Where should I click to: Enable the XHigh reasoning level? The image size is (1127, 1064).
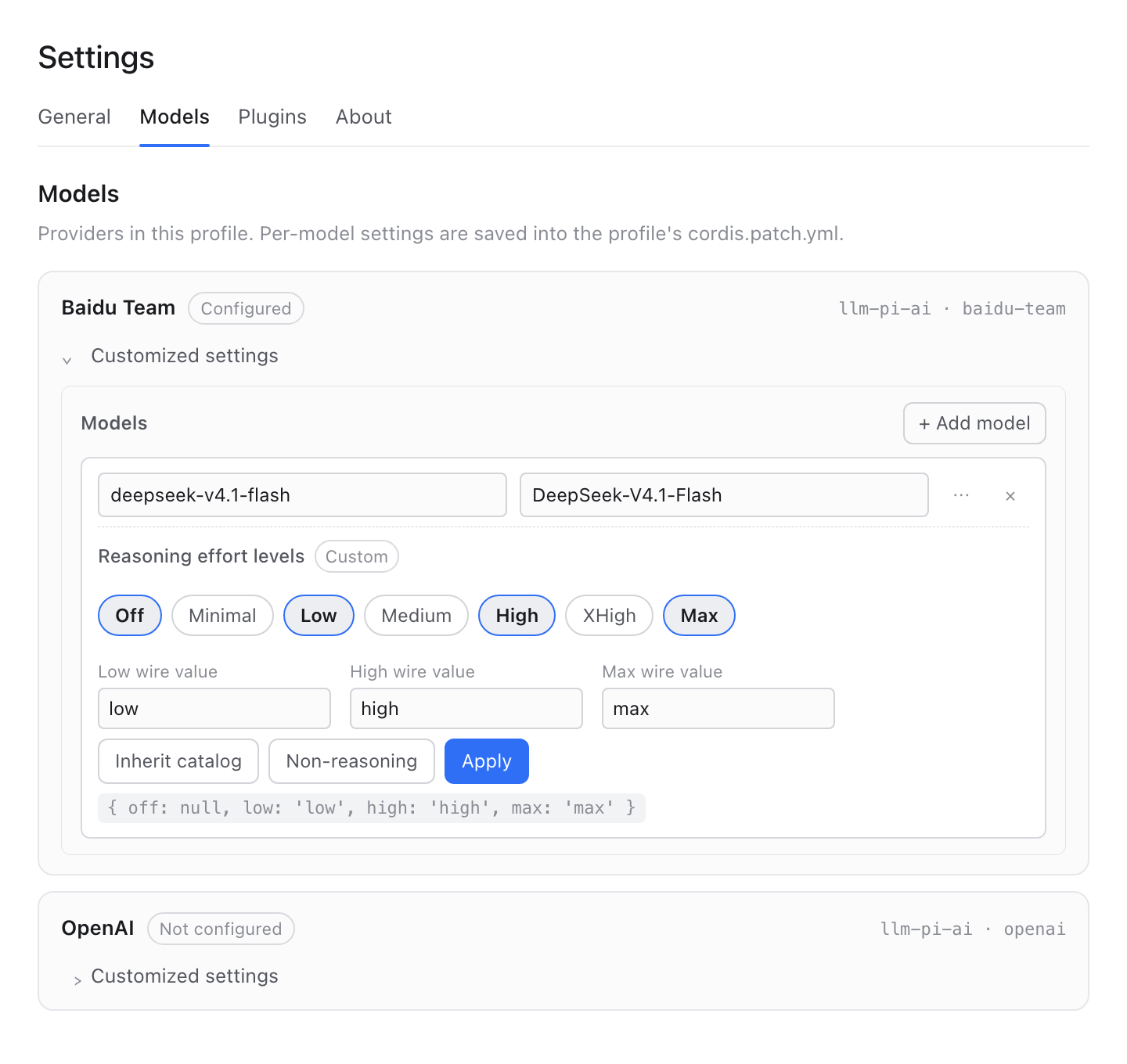click(x=609, y=616)
